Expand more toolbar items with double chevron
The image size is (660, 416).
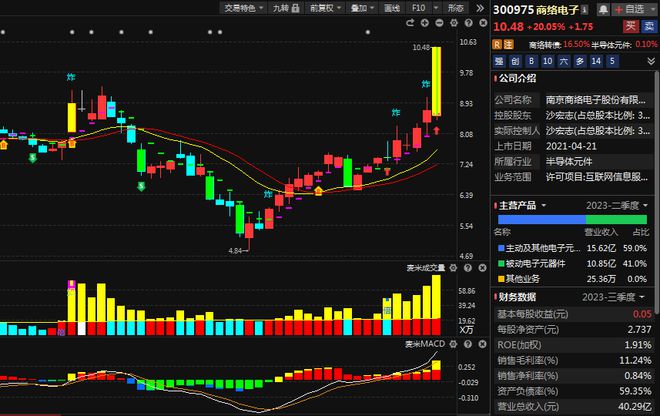(480, 8)
